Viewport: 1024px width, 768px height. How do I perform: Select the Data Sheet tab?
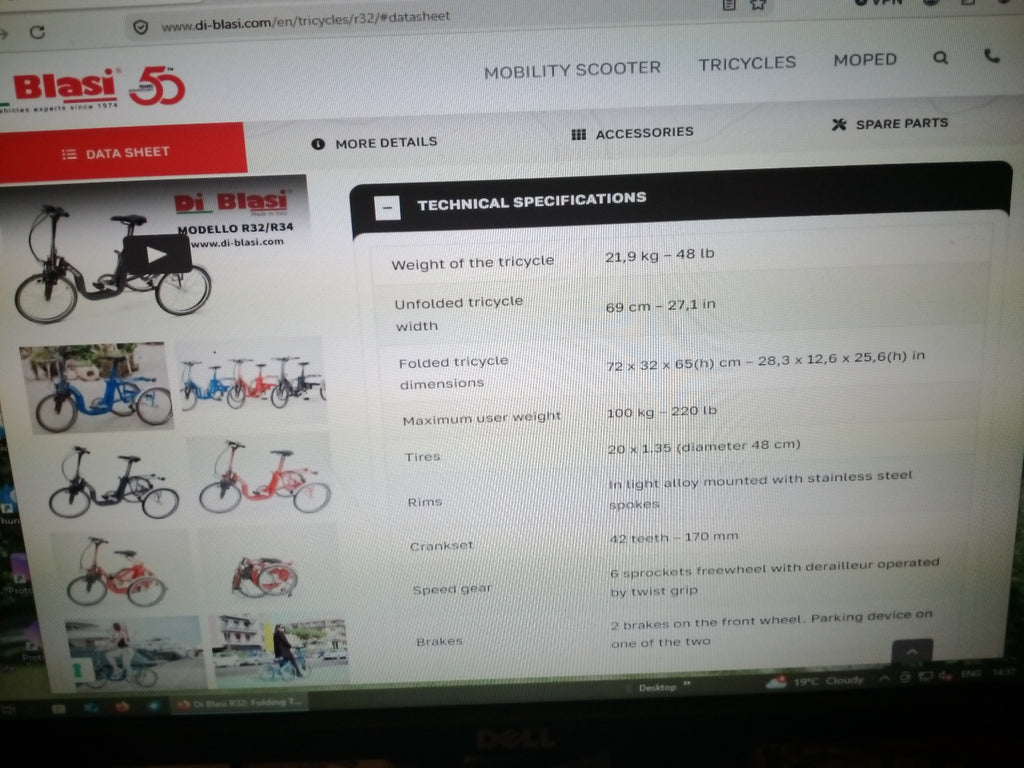(x=122, y=152)
